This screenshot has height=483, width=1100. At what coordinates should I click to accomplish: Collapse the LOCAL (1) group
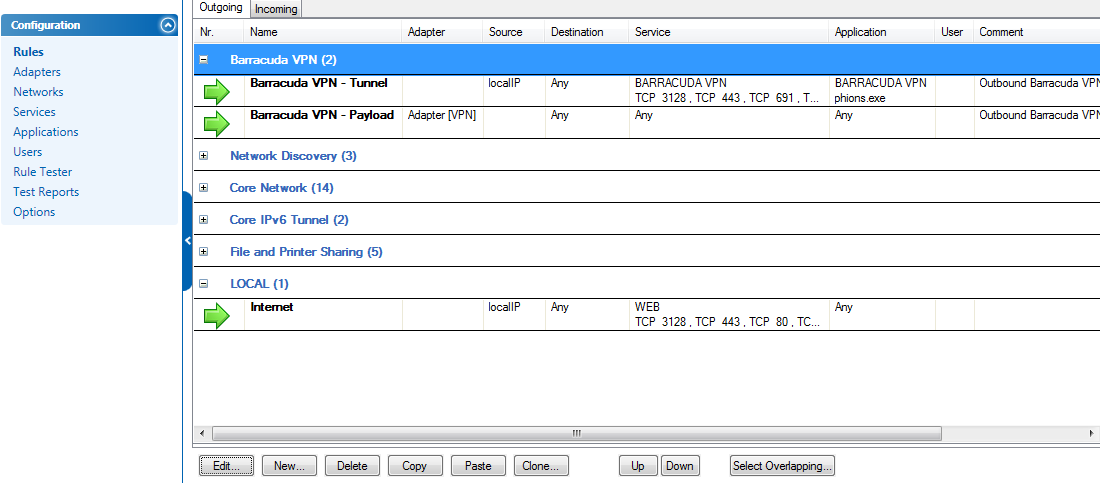pyautogui.click(x=203, y=284)
